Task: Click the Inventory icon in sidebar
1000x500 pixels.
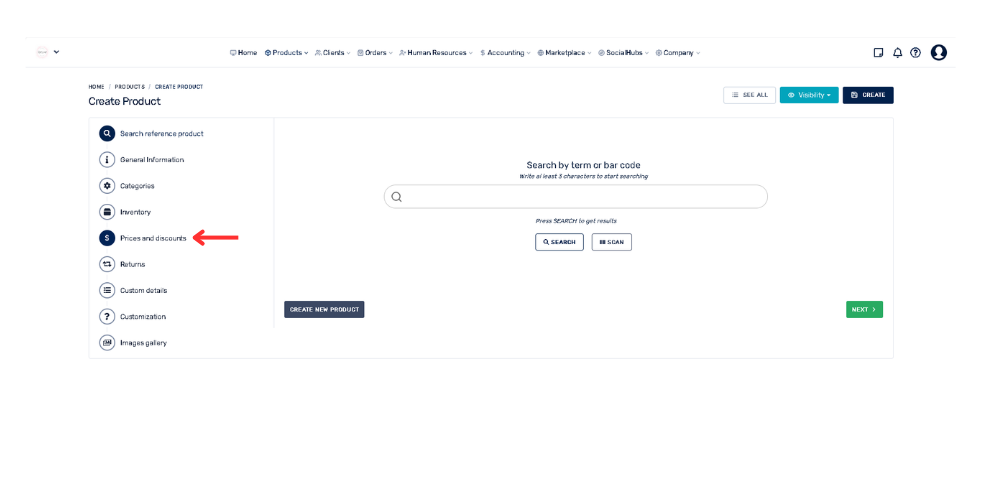Action: pos(107,212)
